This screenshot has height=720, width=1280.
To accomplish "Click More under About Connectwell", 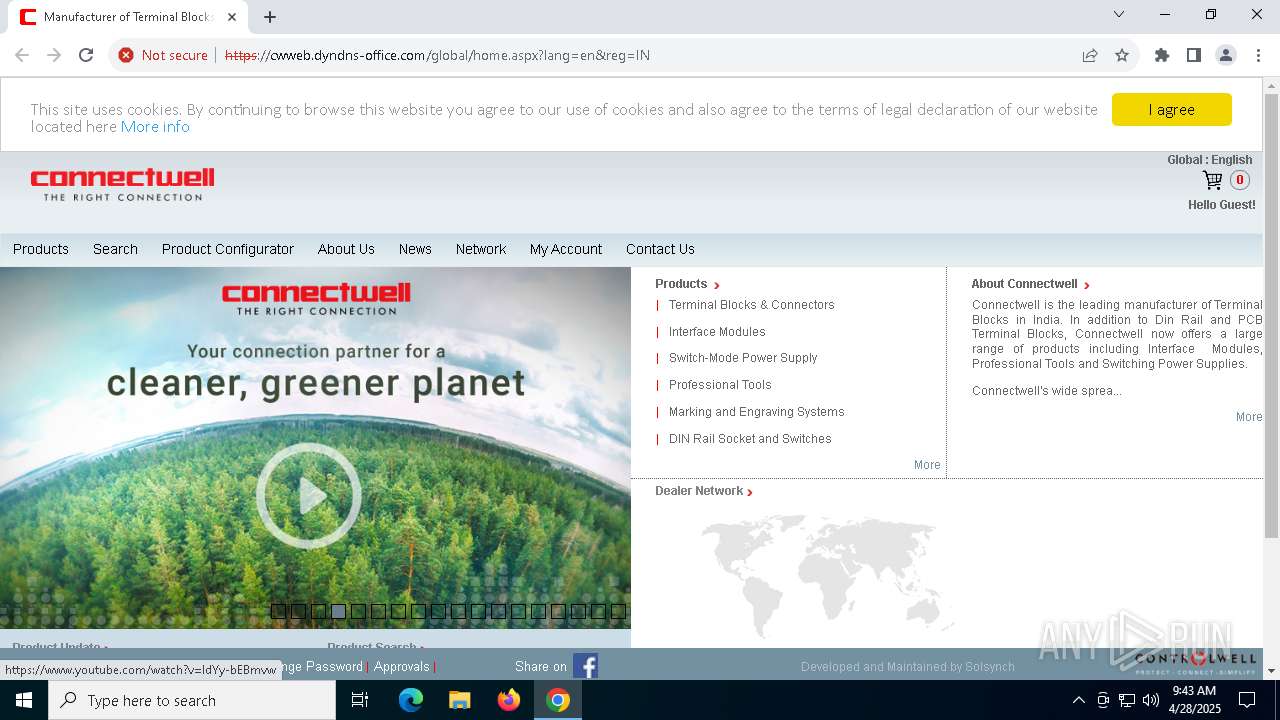I will tap(1249, 417).
